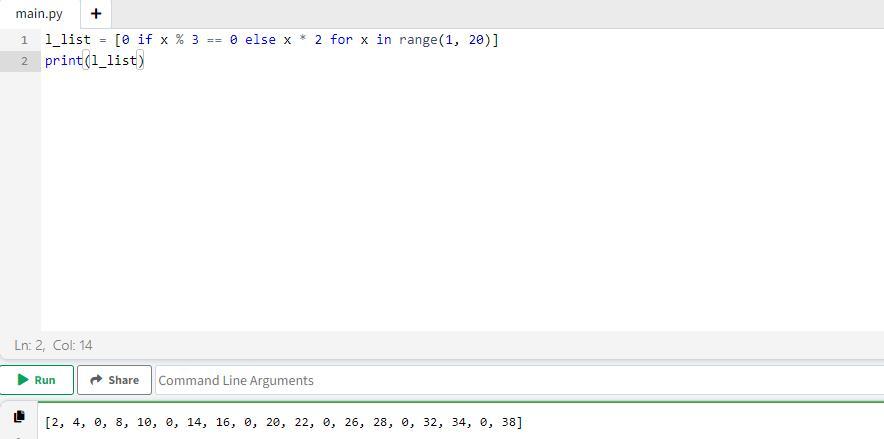This screenshot has width=884, height=439.
Task: Run the Python program
Action: tap(37, 380)
